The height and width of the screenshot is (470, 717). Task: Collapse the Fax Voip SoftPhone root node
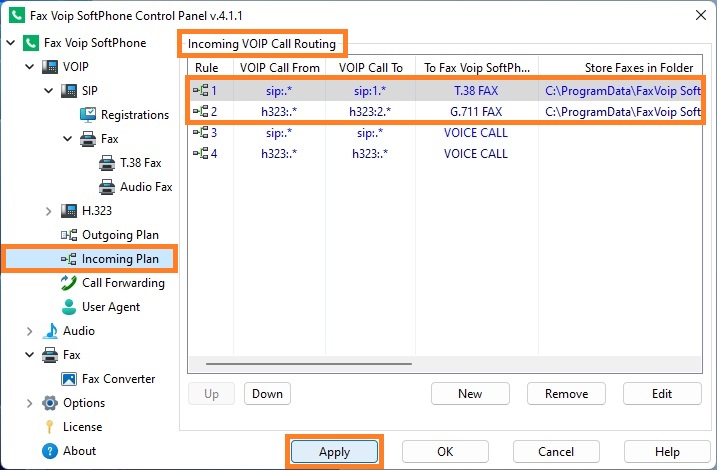click(x=11, y=43)
